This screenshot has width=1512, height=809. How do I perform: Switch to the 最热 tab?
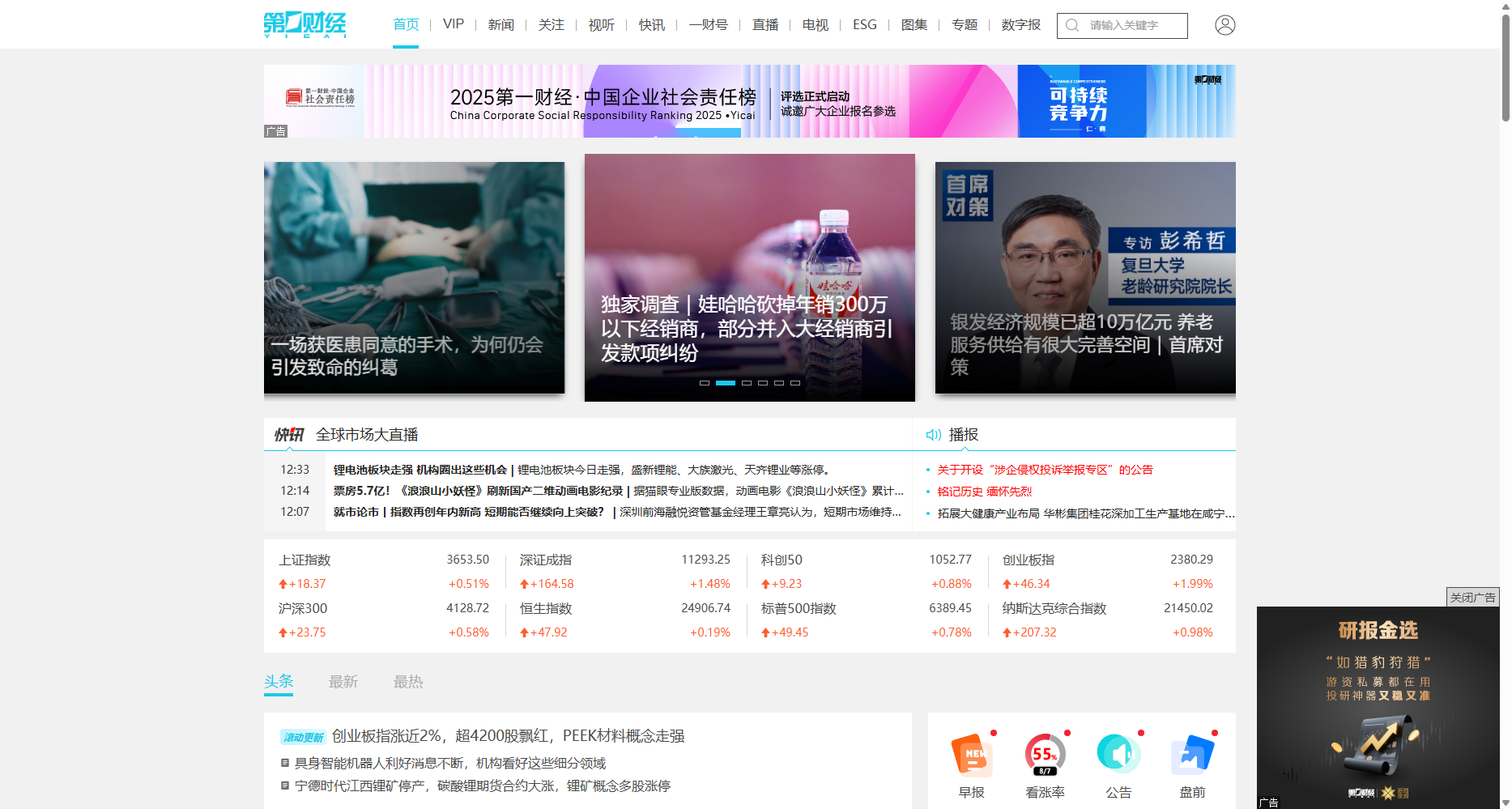pyautogui.click(x=408, y=682)
